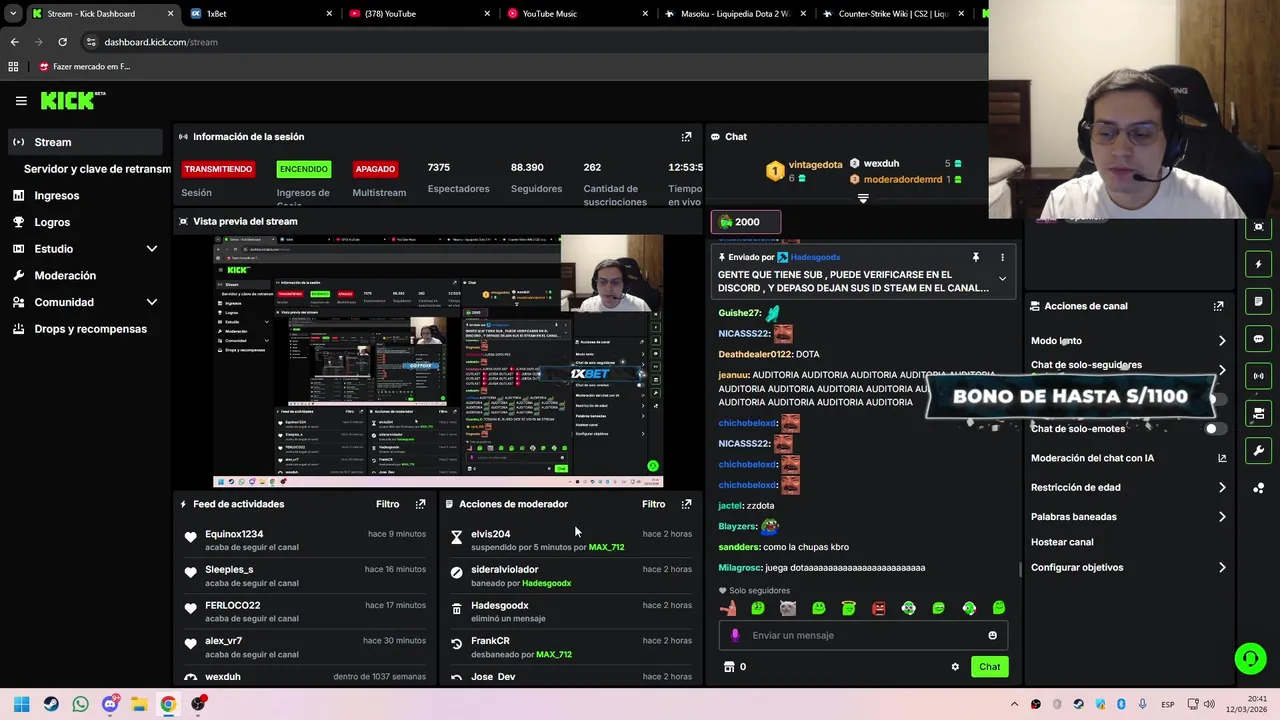Open File Explorer from taskbar
The image size is (1280, 720).
(x=139, y=704)
